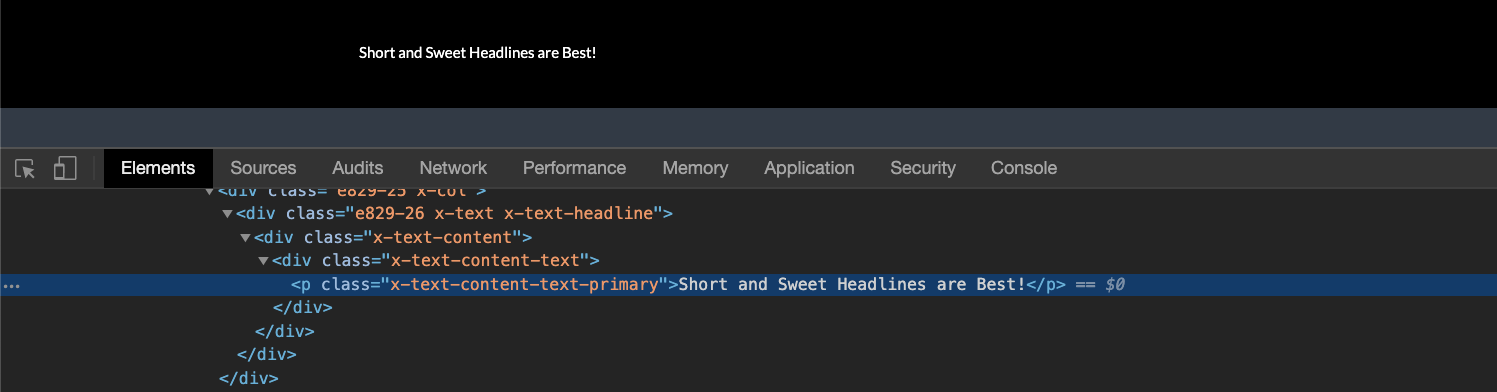Toggle the device toolbar icon
Screen dimensions: 1497x392
65,169
